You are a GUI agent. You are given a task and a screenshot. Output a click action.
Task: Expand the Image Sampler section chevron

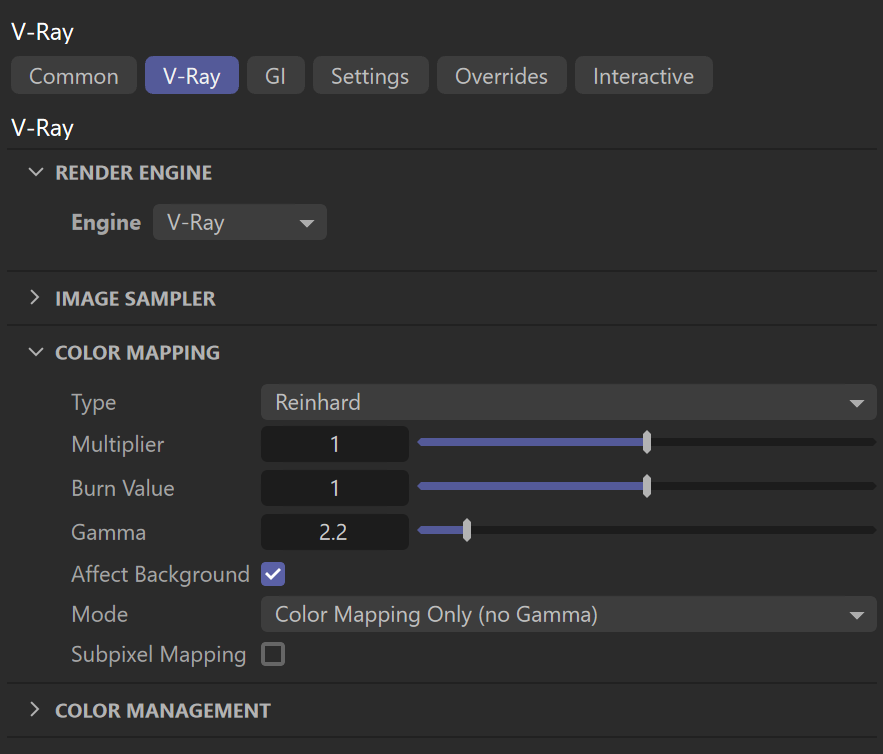pyautogui.click(x=35, y=297)
